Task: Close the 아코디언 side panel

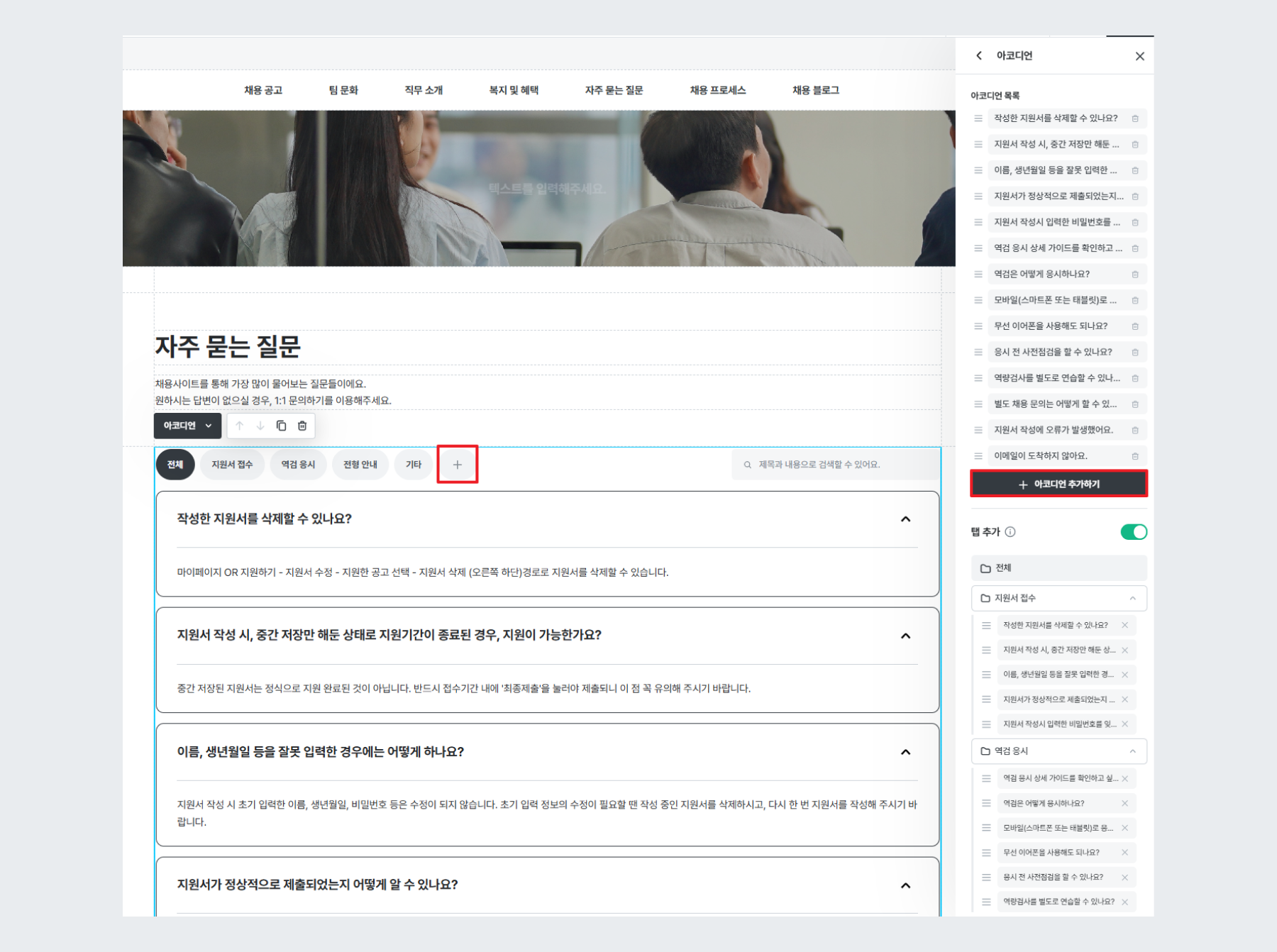Action: click(1139, 56)
